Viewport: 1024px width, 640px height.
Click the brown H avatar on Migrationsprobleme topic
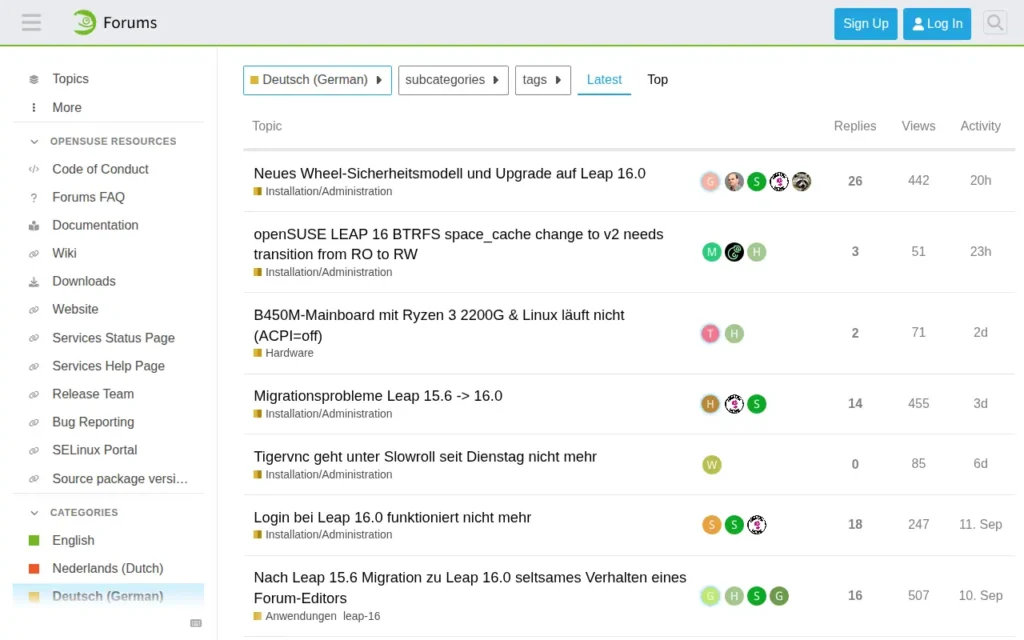tap(711, 404)
